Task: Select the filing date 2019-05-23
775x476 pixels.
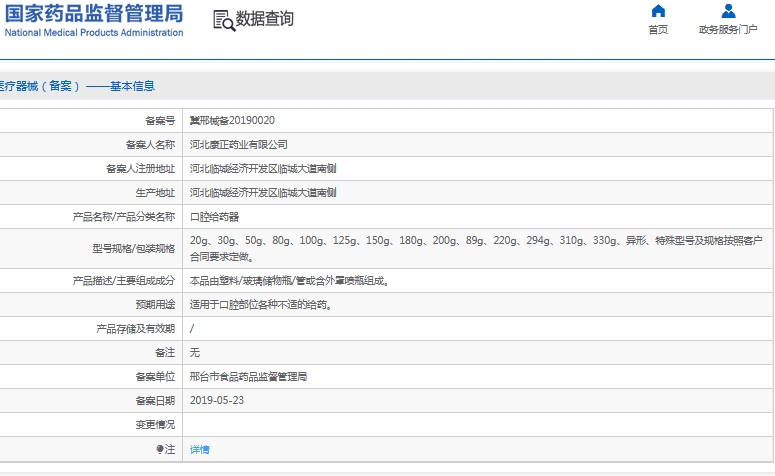Action: (217, 400)
